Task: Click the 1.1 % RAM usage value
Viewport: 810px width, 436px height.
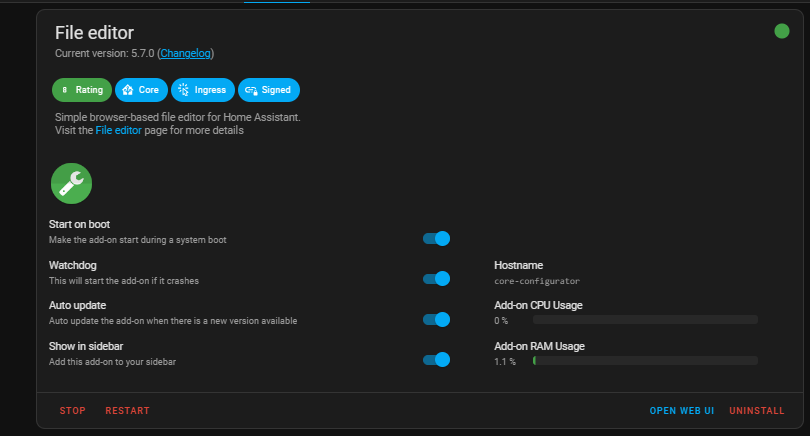Action: point(505,362)
